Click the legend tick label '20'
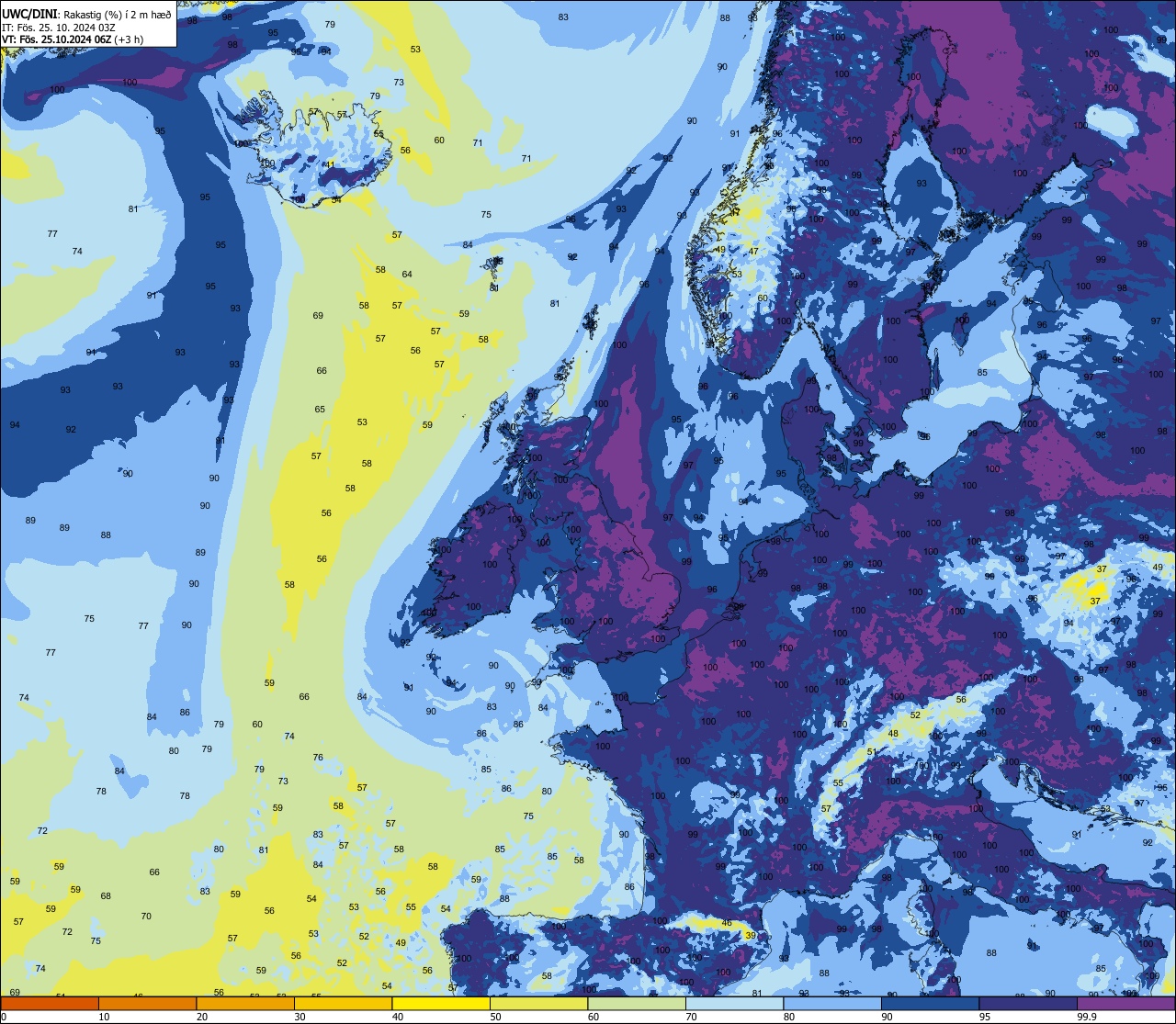1176x1024 pixels. click(x=202, y=1017)
